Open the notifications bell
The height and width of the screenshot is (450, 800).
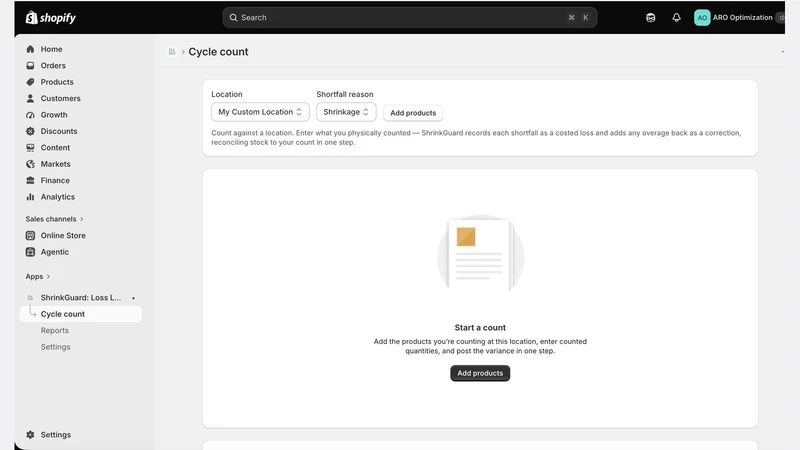676,18
